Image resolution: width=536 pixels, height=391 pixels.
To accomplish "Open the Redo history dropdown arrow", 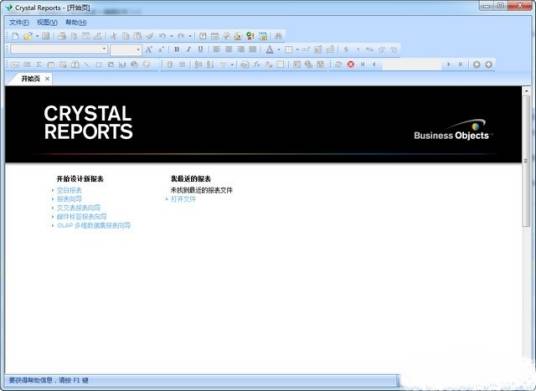I will [190, 36].
